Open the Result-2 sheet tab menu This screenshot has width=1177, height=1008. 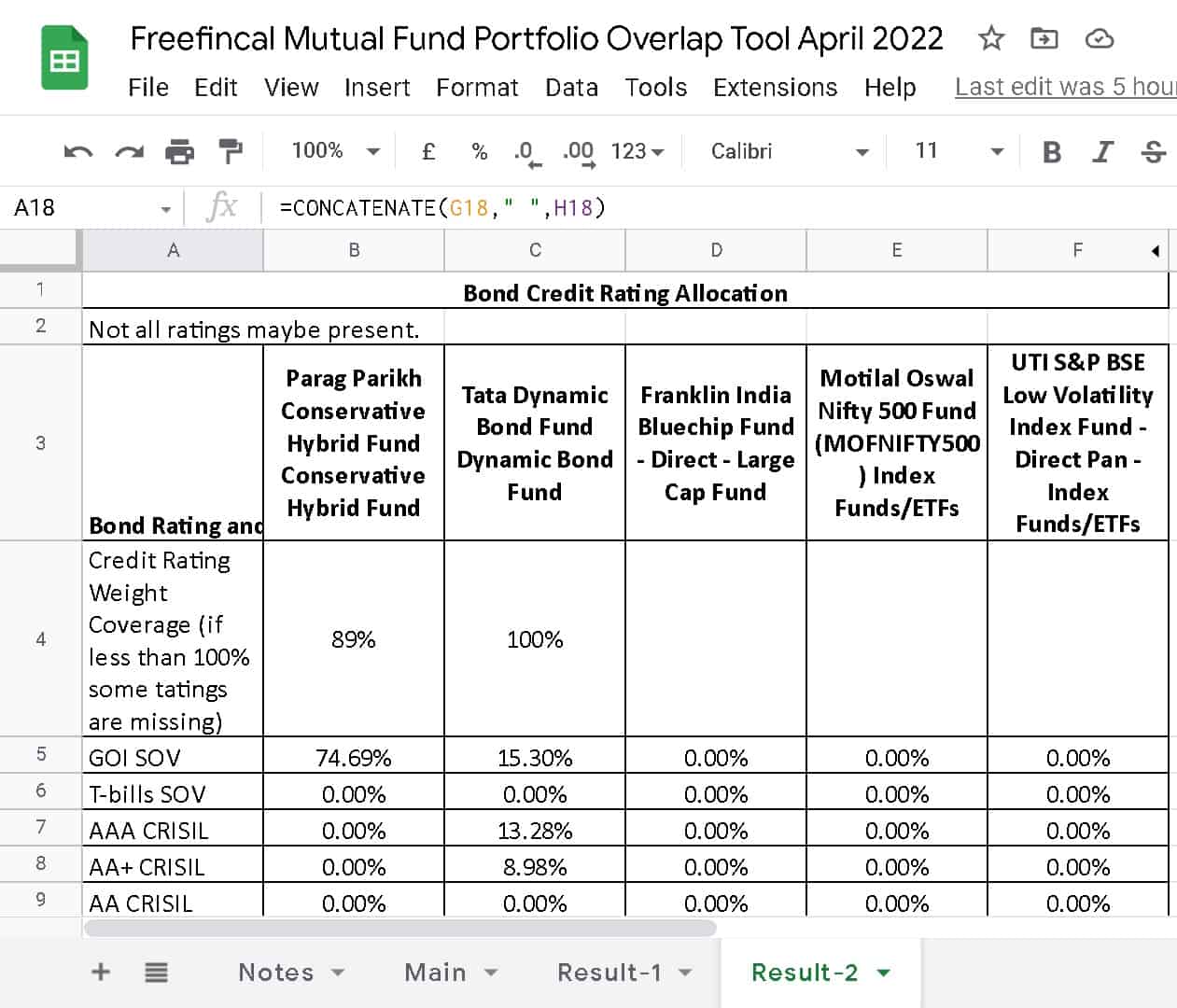(x=881, y=972)
